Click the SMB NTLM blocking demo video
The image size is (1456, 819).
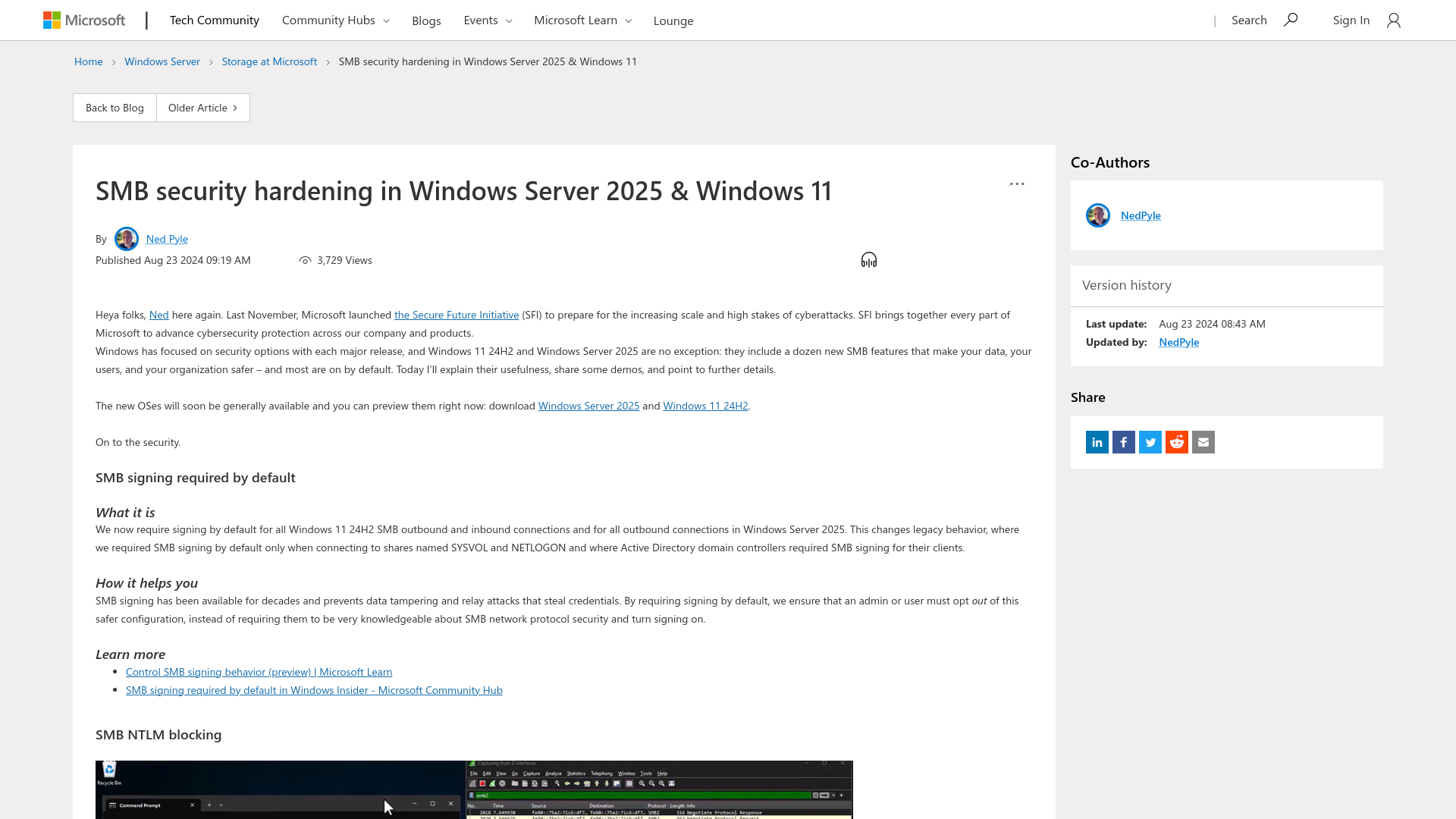tap(474, 789)
